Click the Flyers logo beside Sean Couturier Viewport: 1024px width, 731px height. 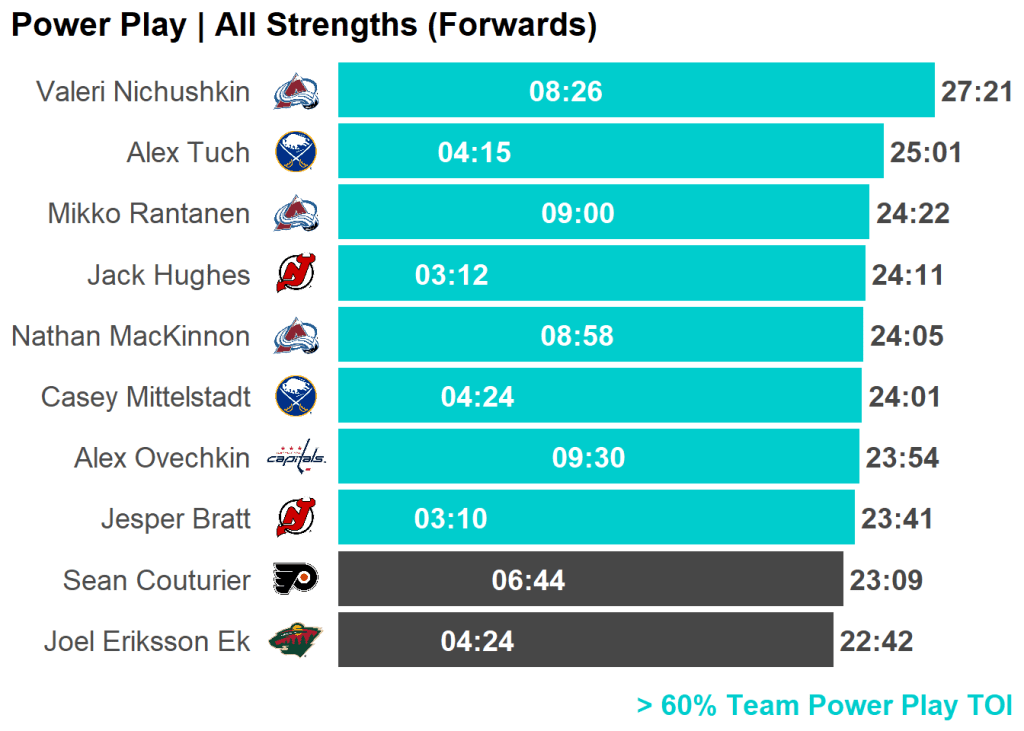click(296, 580)
